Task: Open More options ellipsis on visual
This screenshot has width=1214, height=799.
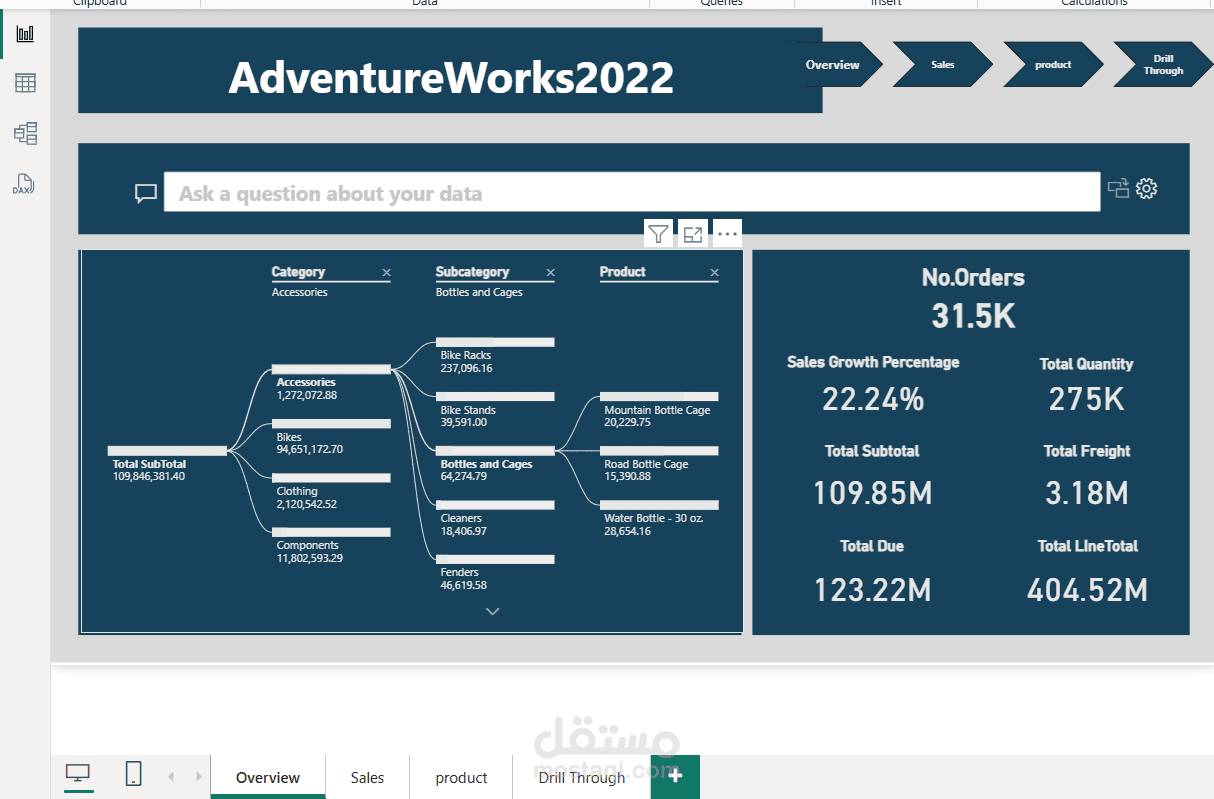Action: point(727,234)
